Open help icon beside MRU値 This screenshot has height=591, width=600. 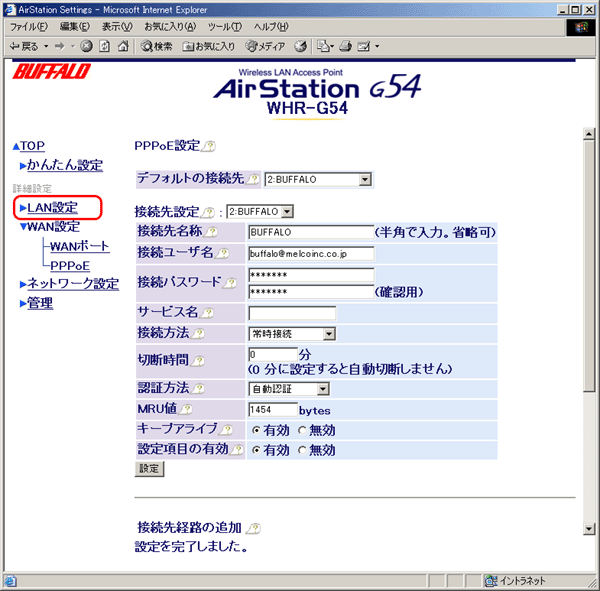(186, 409)
